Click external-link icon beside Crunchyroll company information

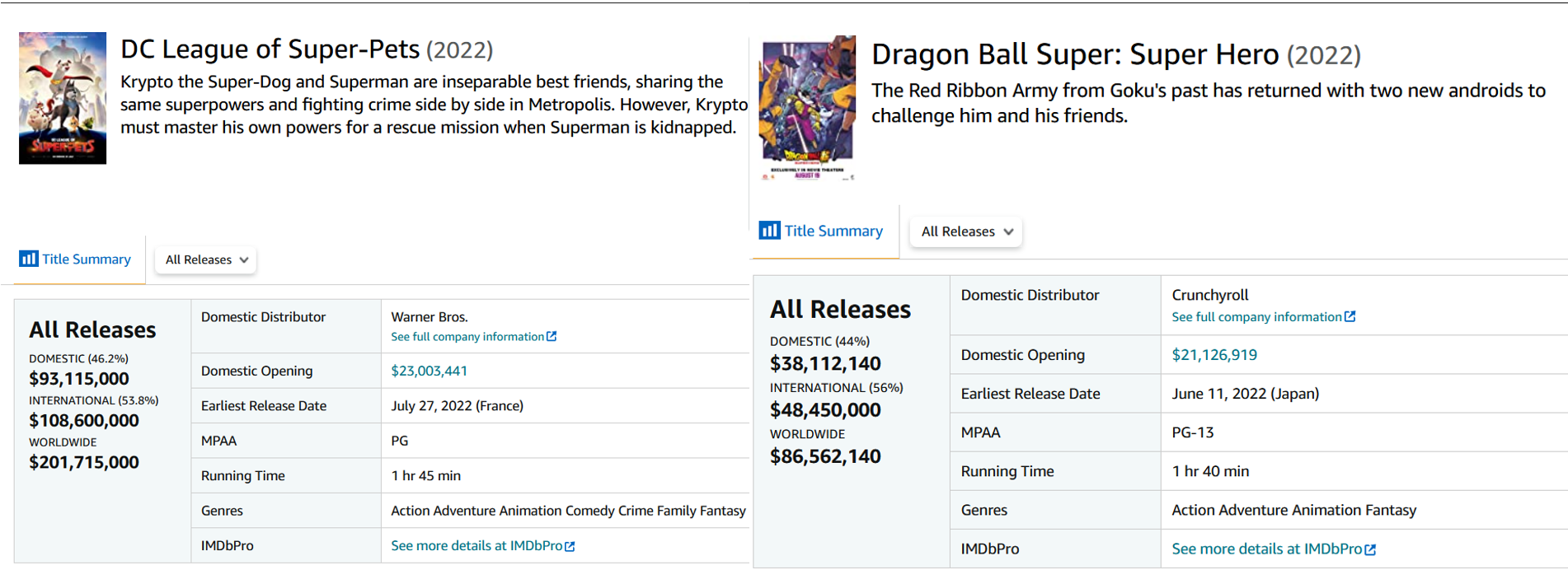point(1350,316)
